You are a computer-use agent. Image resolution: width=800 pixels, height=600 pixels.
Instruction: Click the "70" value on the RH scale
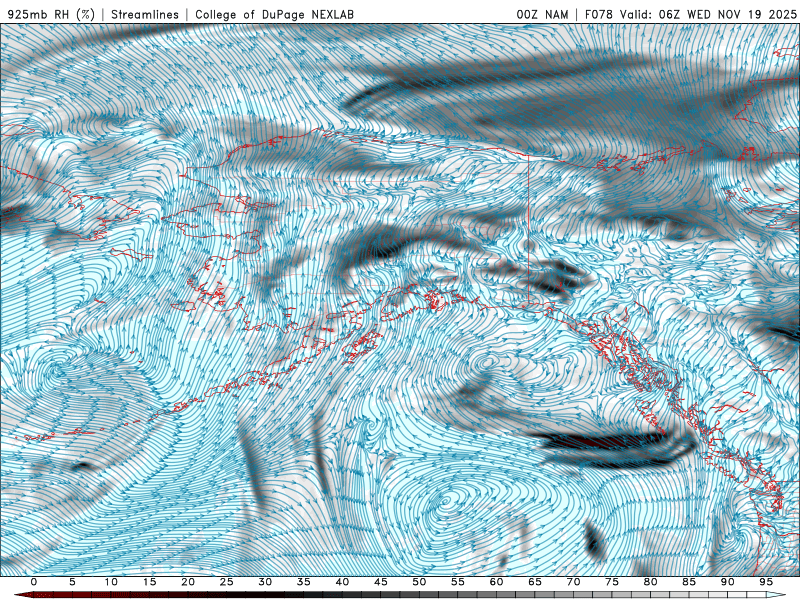[573, 582]
